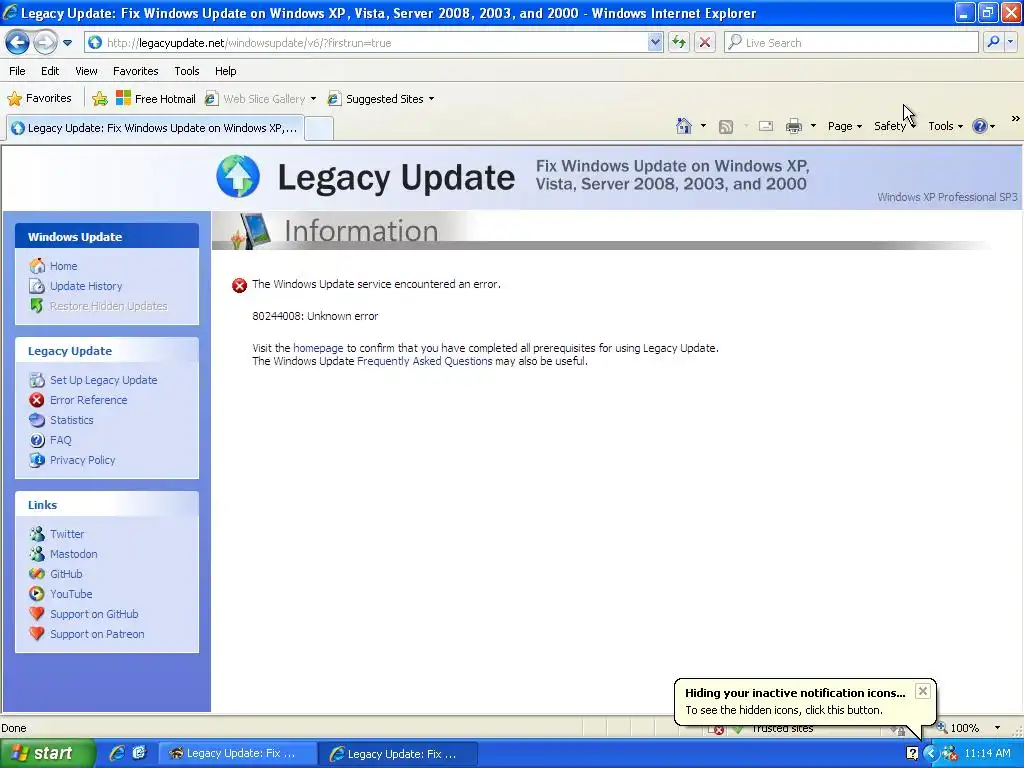Follow the homepage link in error text
This screenshot has width=1024, height=768.
pyautogui.click(x=318, y=348)
